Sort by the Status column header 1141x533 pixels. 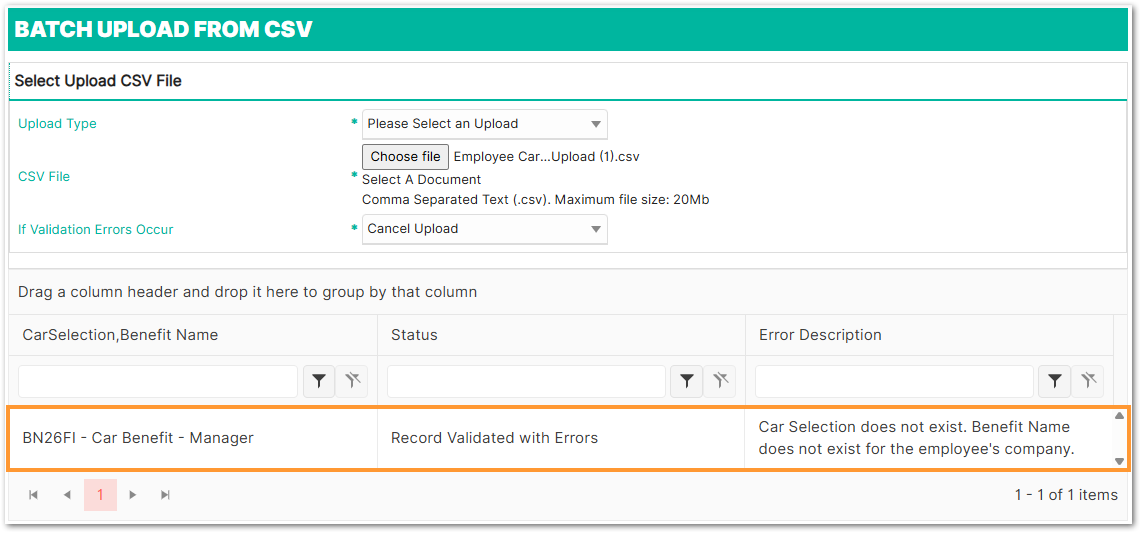click(x=414, y=335)
